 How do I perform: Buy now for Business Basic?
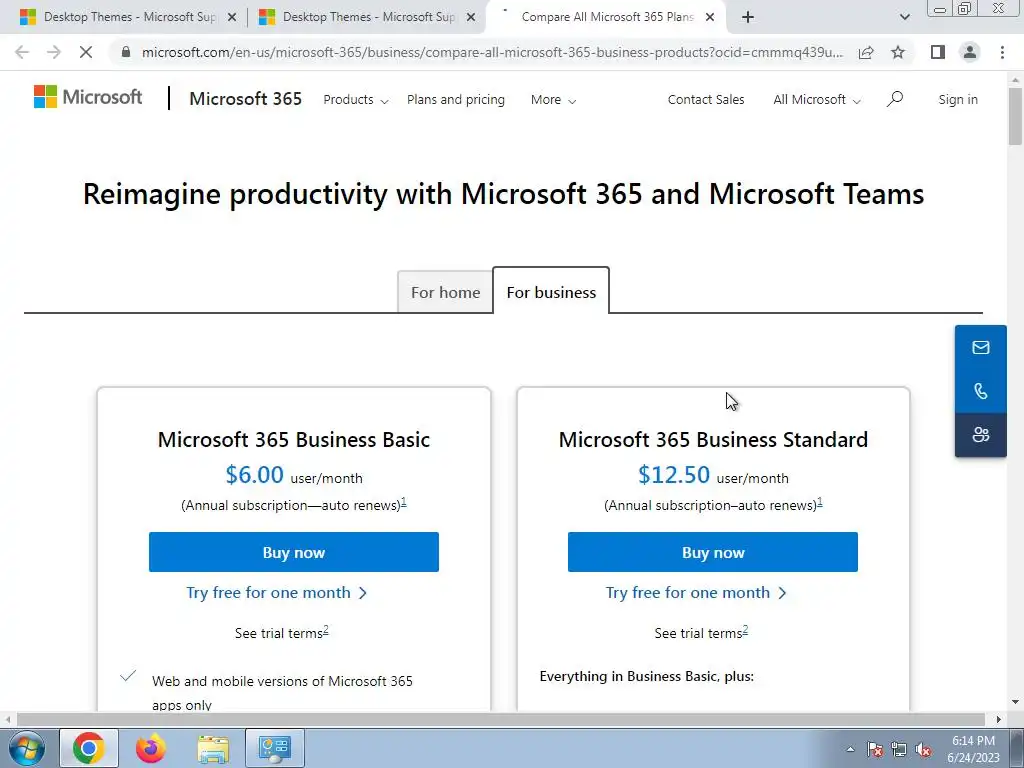tap(294, 552)
